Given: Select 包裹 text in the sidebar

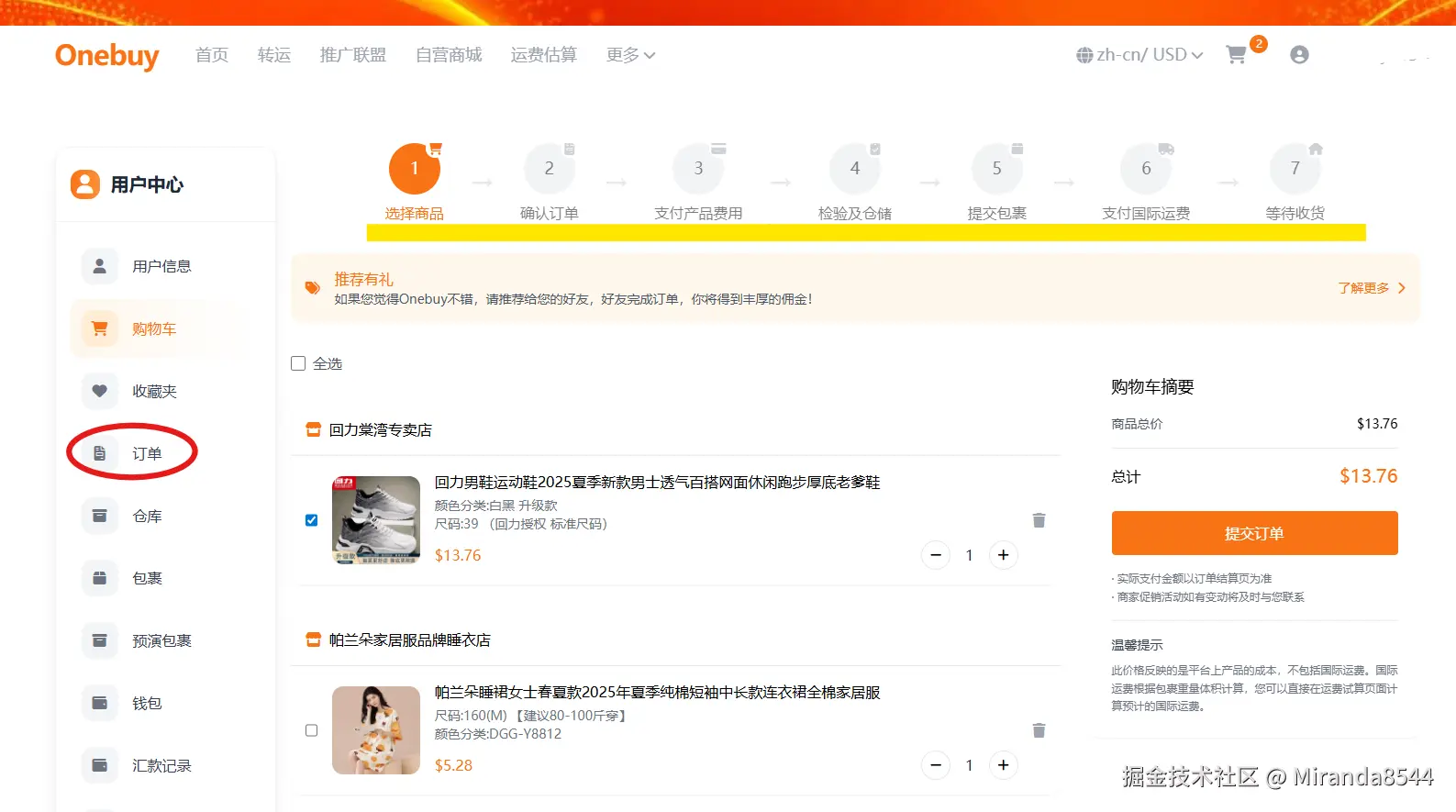Looking at the screenshot, I should (x=147, y=578).
